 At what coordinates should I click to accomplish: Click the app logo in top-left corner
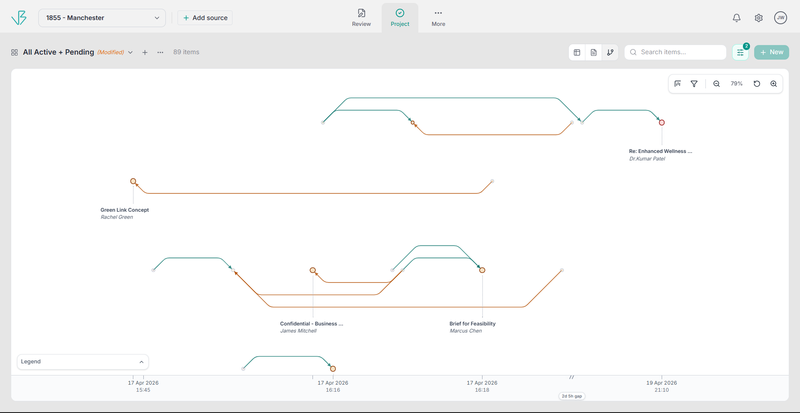coord(18,18)
